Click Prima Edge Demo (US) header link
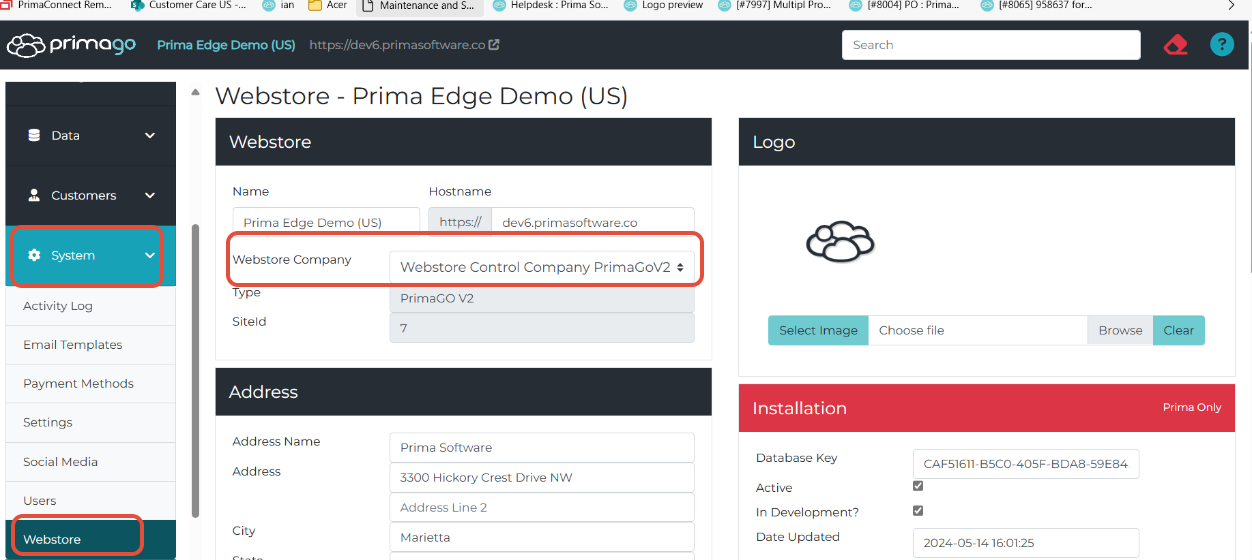Viewport: 1252px width, 560px height. point(226,45)
